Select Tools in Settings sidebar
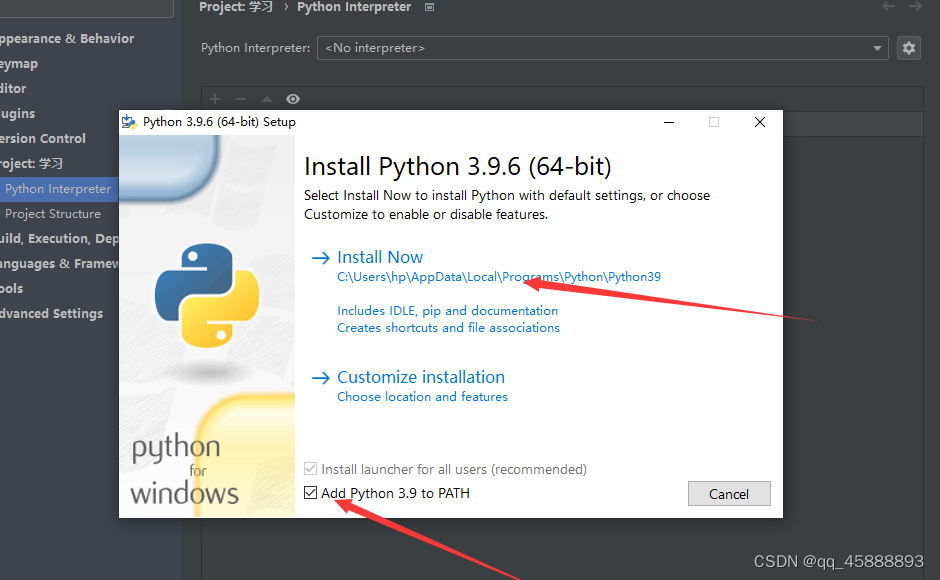Image resolution: width=940 pixels, height=580 pixels. pos(11,289)
